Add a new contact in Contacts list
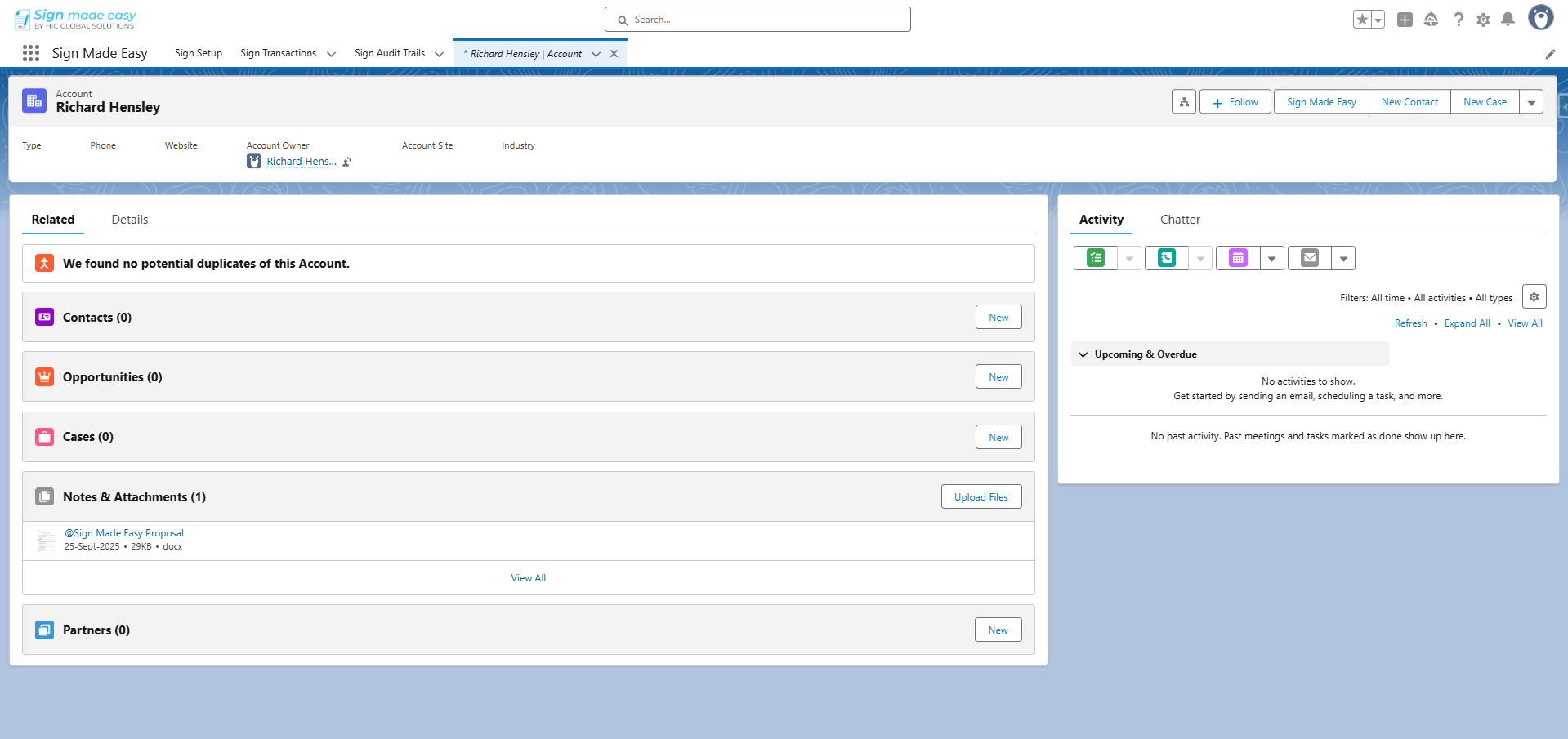Image resolution: width=1568 pixels, height=739 pixels. tap(998, 318)
